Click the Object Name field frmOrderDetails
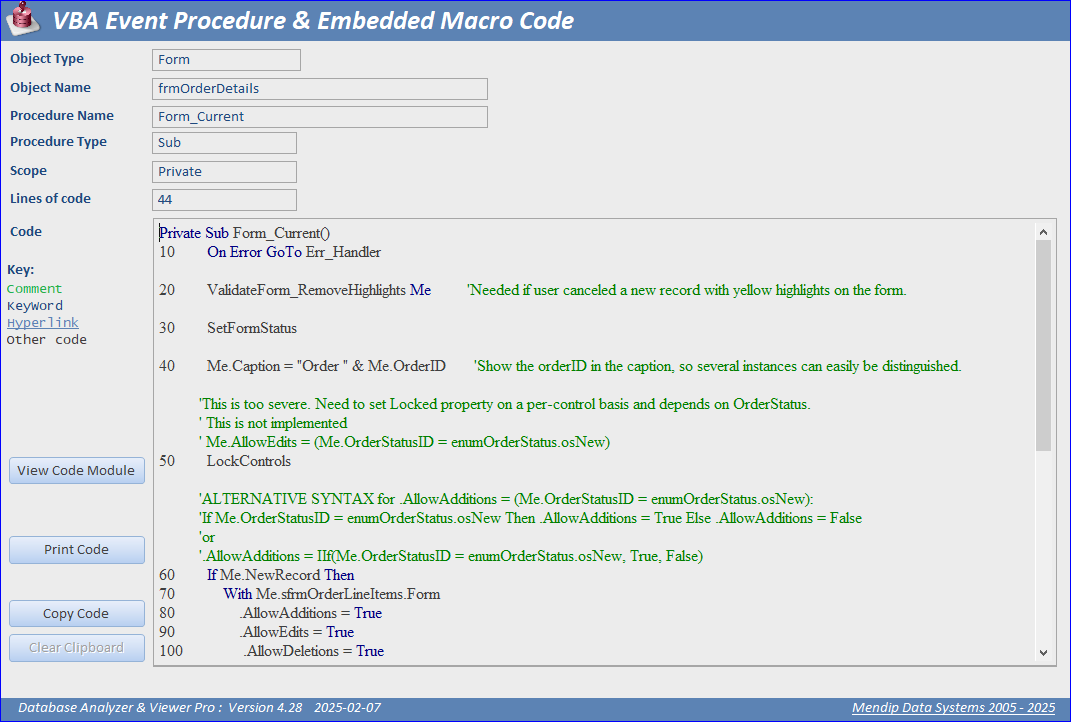 click(x=320, y=89)
